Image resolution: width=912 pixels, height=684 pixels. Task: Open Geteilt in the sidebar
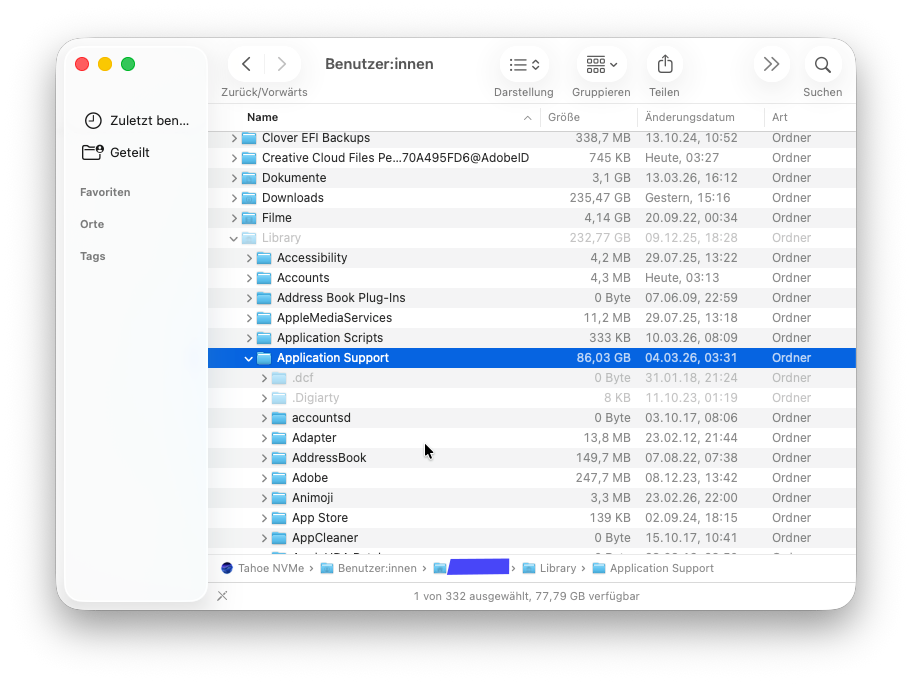click(116, 152)
